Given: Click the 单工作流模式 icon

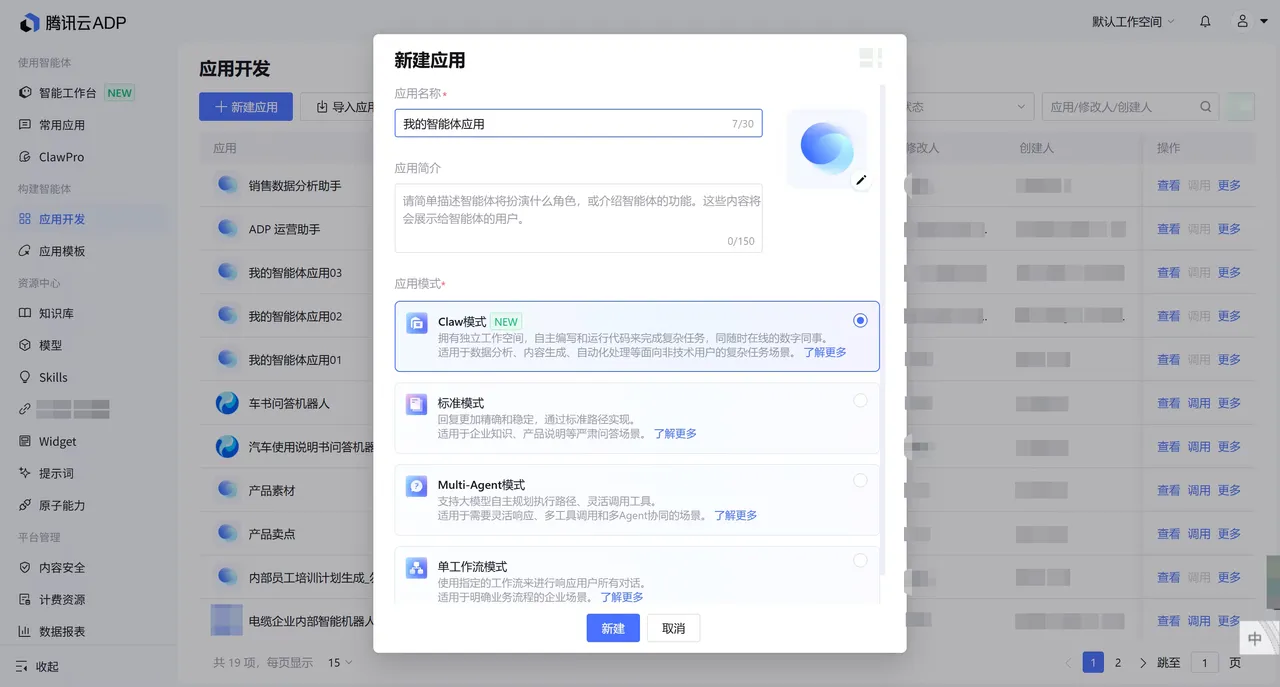Looking at the screenshot, I should point(416,568).
